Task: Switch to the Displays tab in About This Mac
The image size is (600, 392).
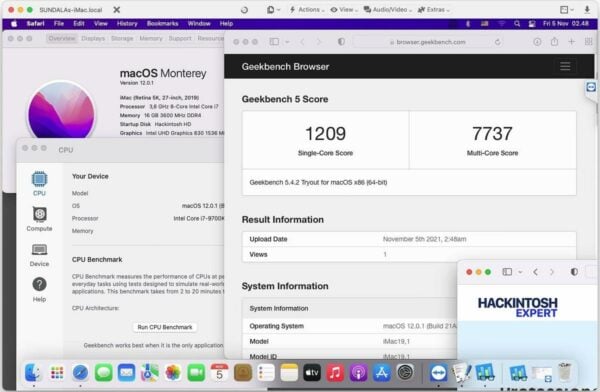Action: 93,38
